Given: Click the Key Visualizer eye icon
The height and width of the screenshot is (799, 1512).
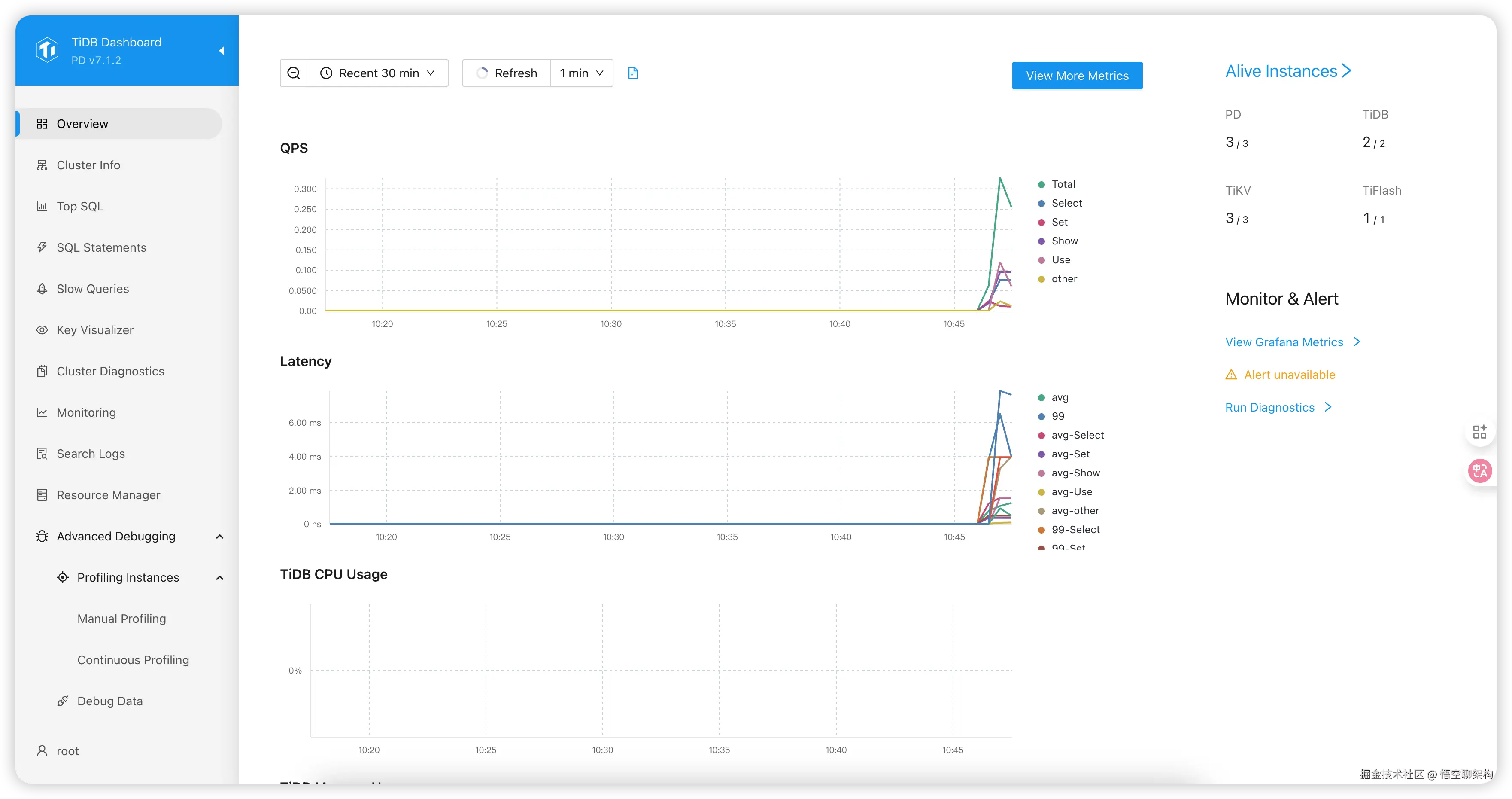Looking at the screenshot, I should [x=42, y=330].
